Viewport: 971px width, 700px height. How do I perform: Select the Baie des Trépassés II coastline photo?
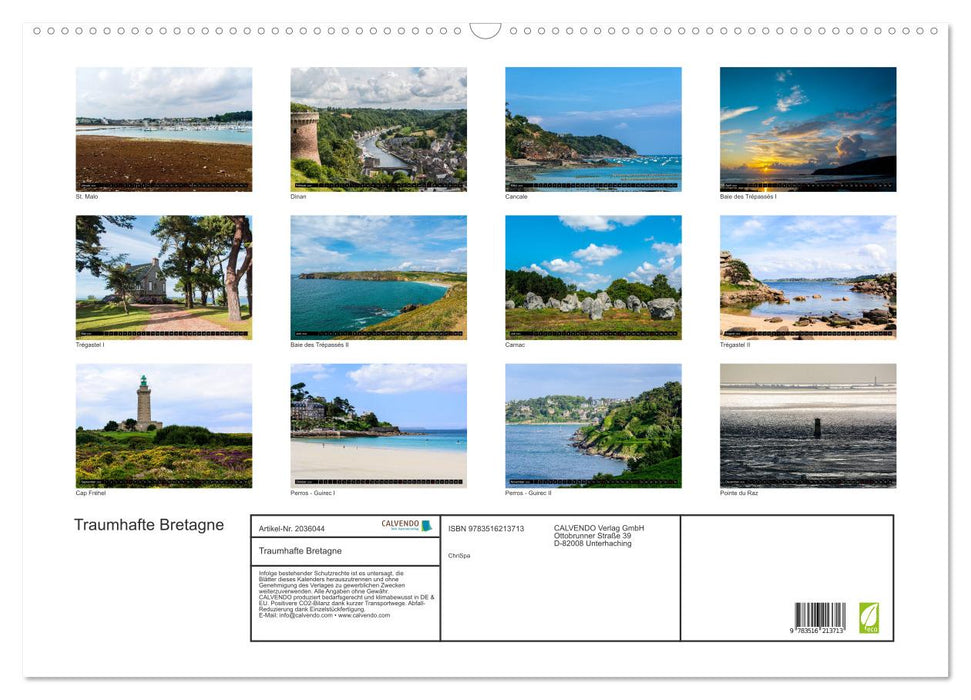pos(378,277)
